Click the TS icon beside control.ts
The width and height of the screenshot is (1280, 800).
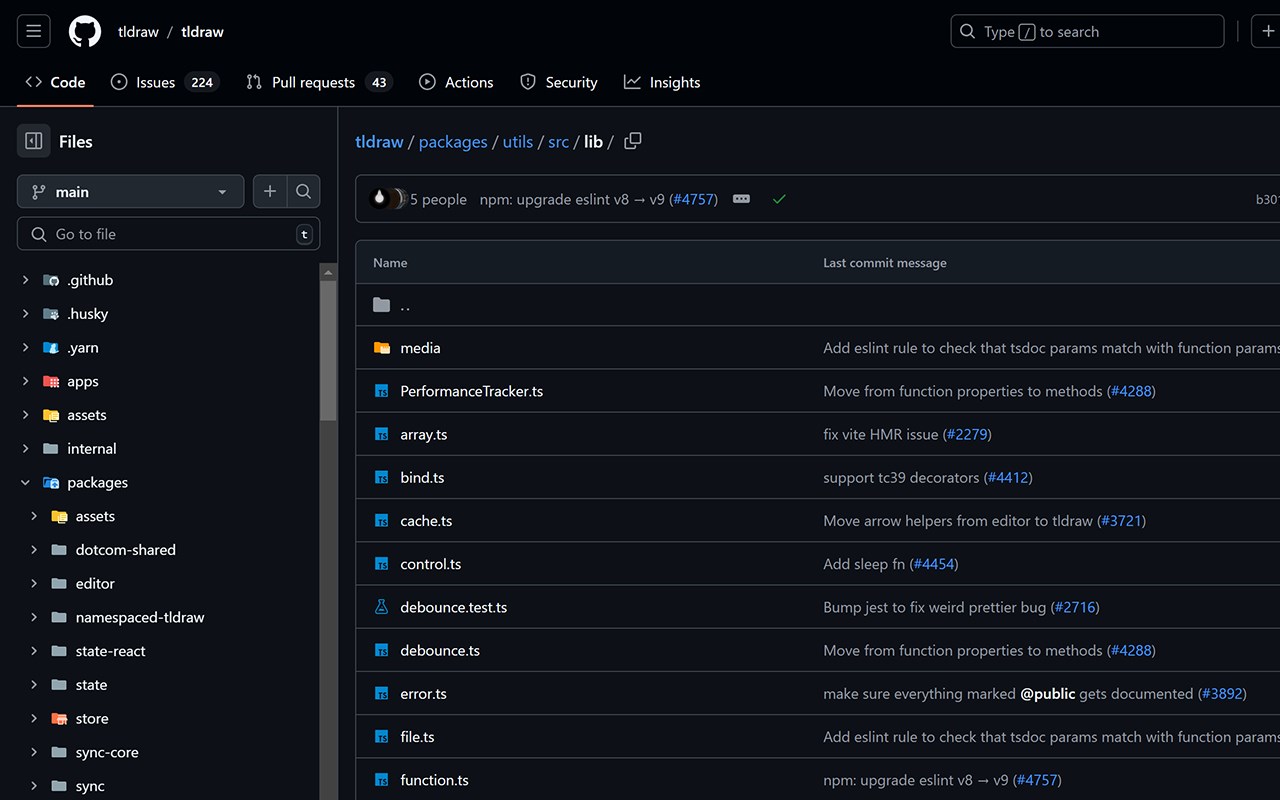point(381,564)
